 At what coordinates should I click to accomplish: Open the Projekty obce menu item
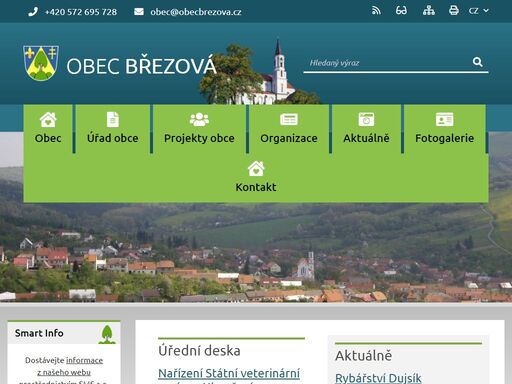point(199,129)
